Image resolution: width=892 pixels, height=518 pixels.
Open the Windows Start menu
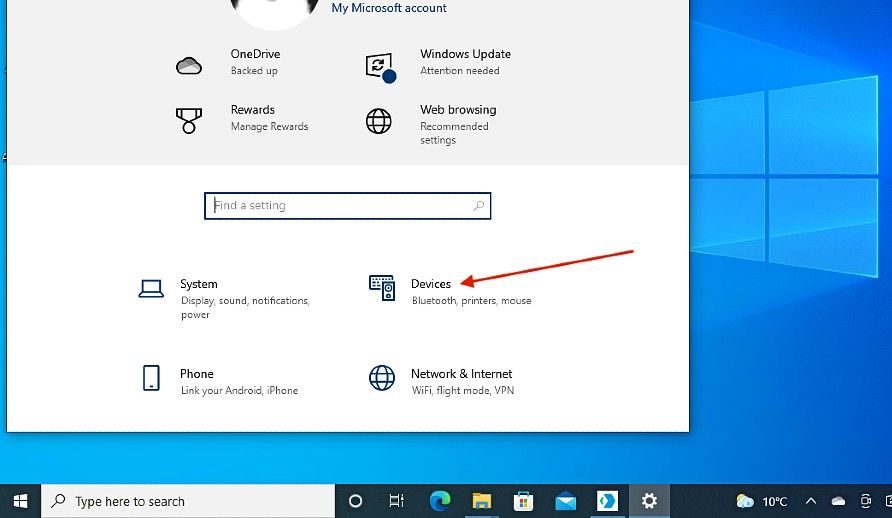[x=20, y=501]
